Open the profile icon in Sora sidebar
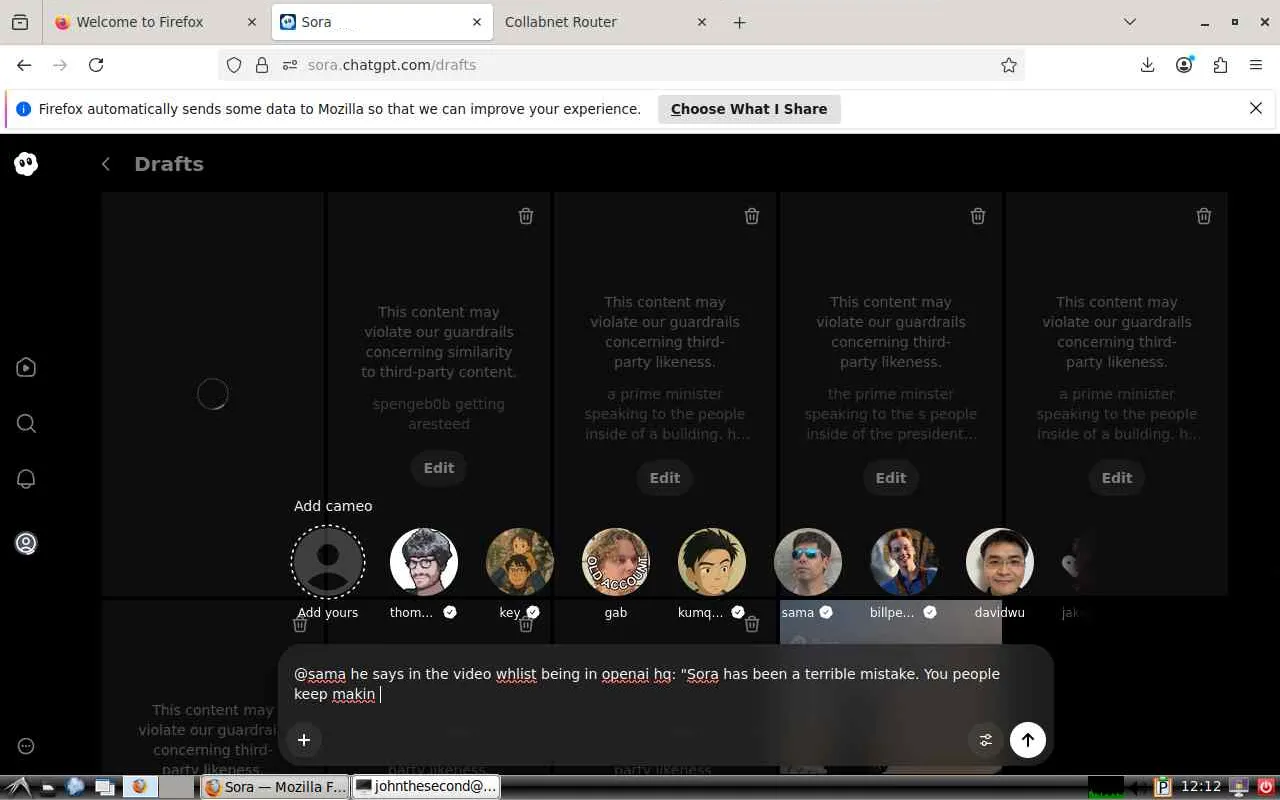The image size is (1280, 800). 26,543
